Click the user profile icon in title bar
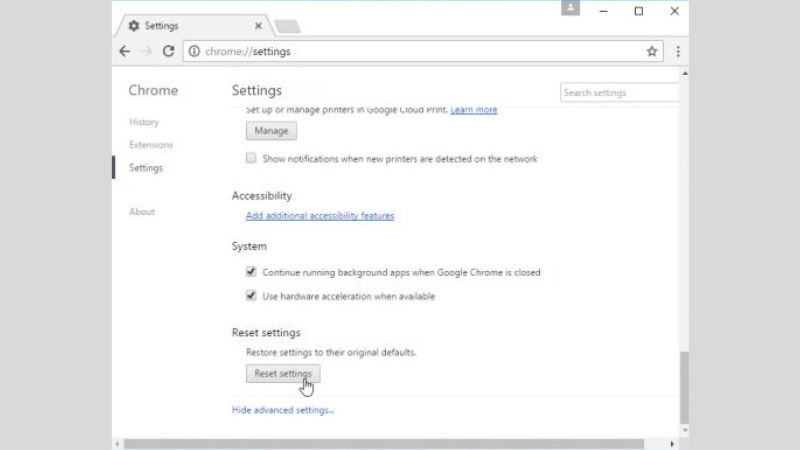 [x=571, y=9]
